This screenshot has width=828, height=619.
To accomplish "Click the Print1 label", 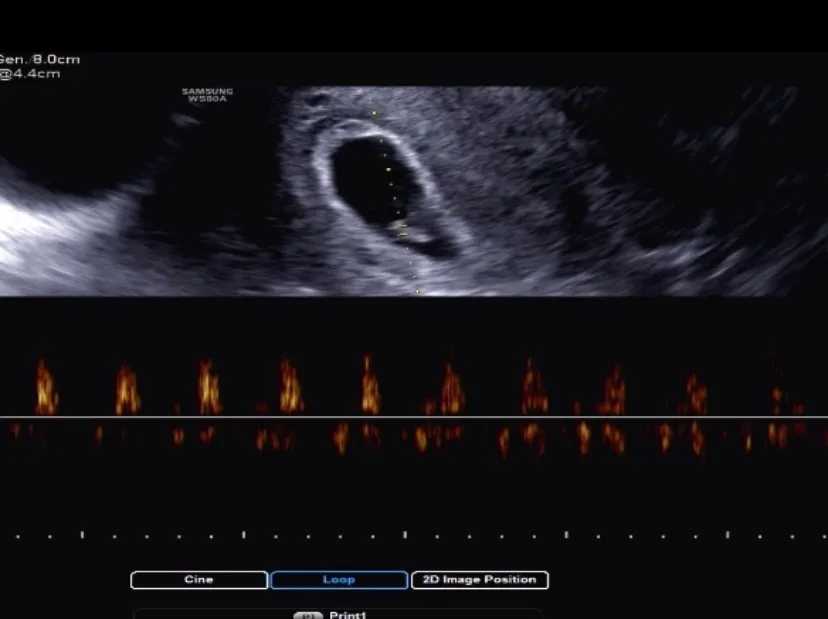I will pos(347,615).
